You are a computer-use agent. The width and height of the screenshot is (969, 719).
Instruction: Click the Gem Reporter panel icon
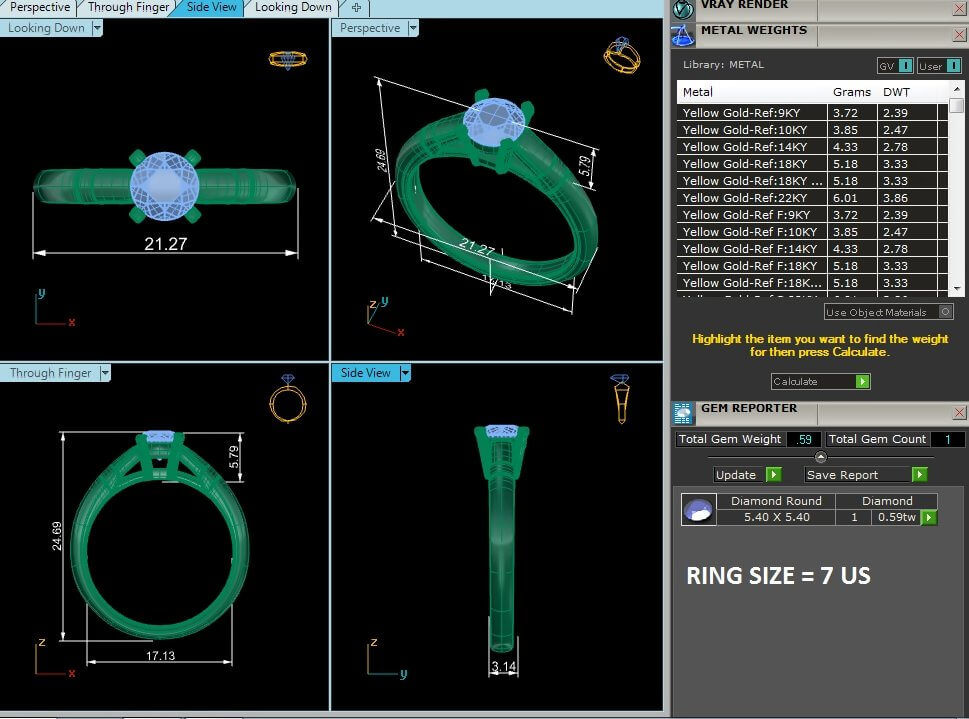[x=683, y=413]
